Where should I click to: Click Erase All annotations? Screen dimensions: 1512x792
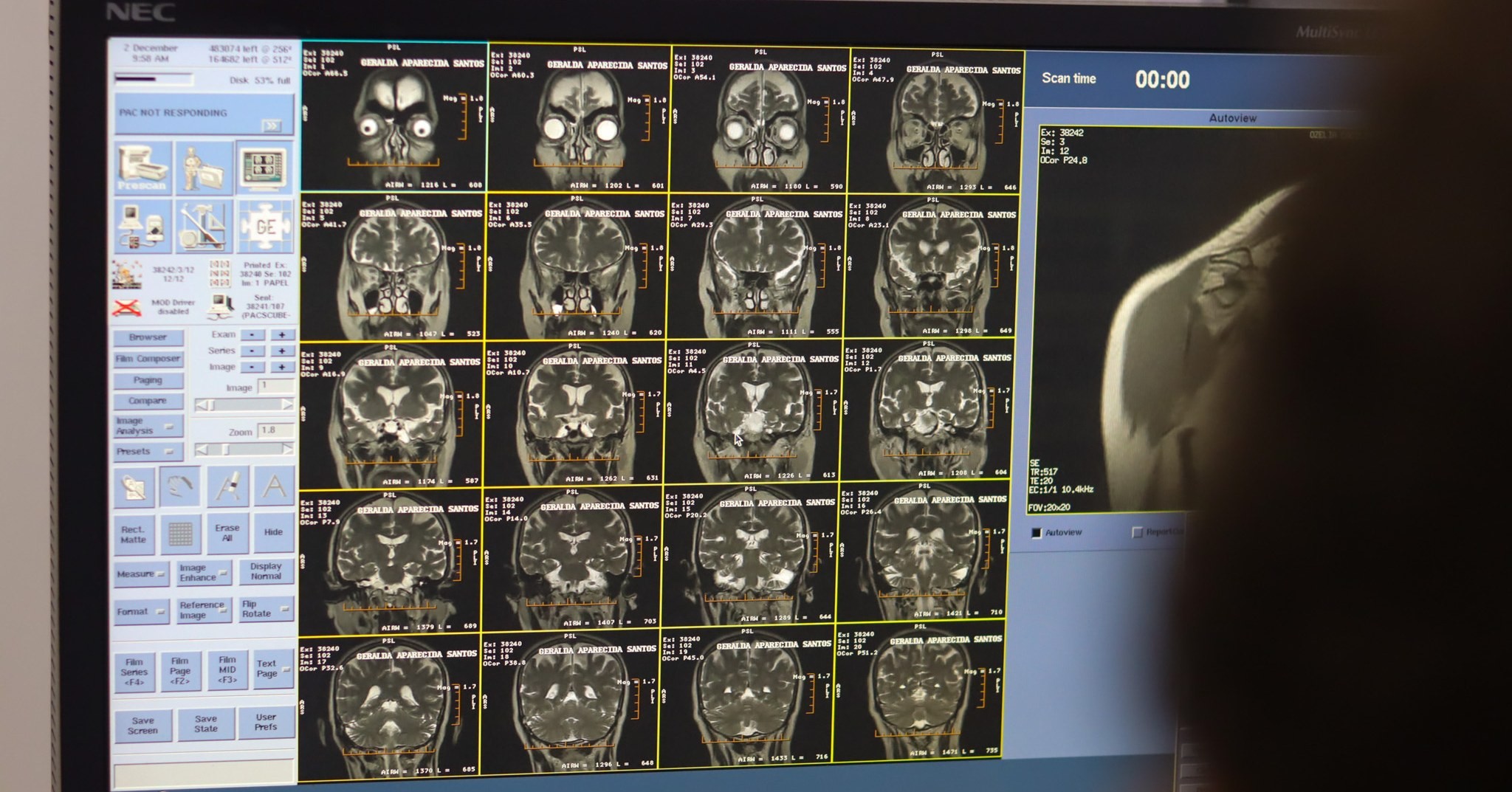pos(227,533)
